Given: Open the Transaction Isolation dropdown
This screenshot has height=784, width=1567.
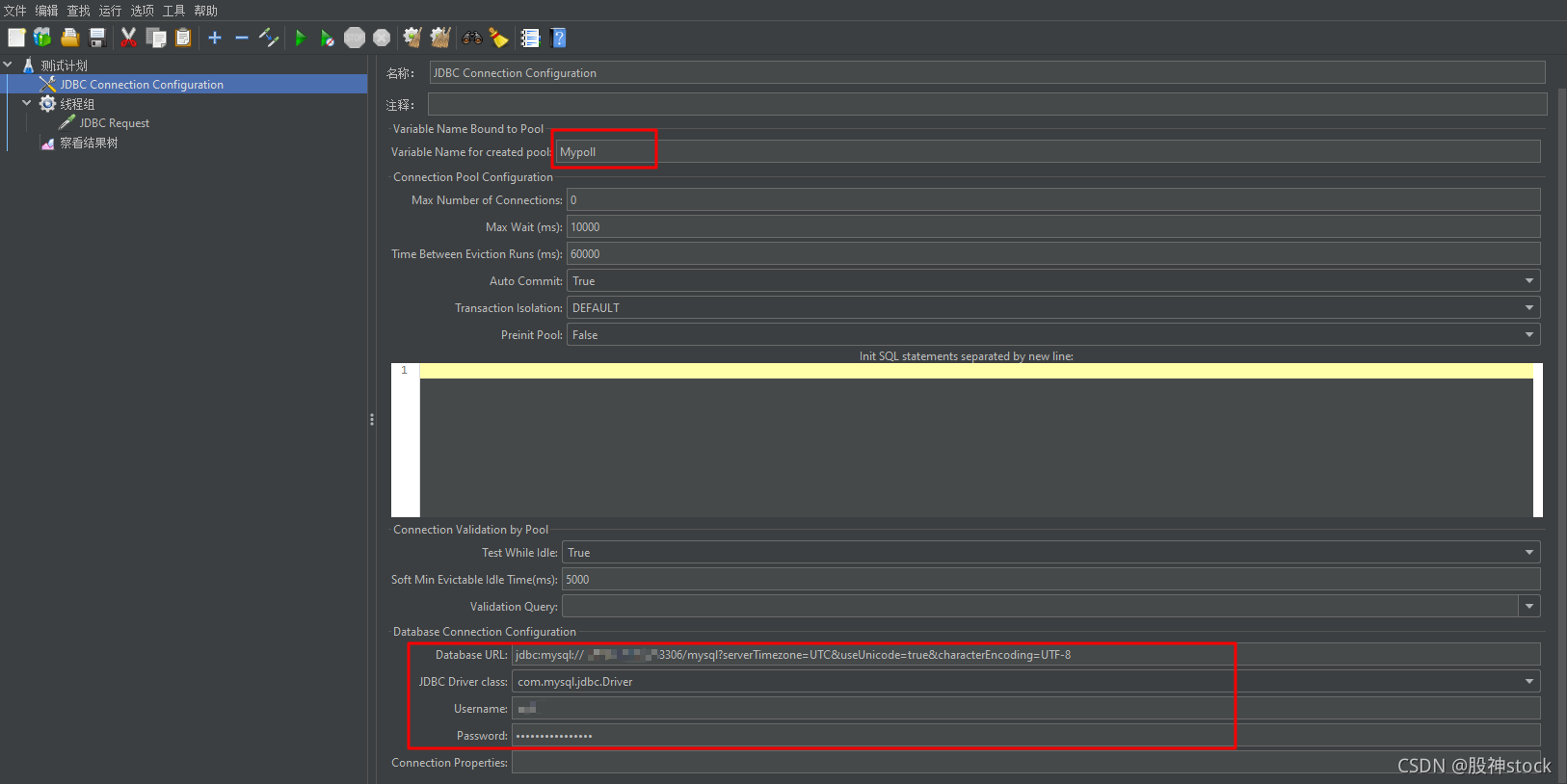Looking at the screenshot, I should pos(1053,308).
